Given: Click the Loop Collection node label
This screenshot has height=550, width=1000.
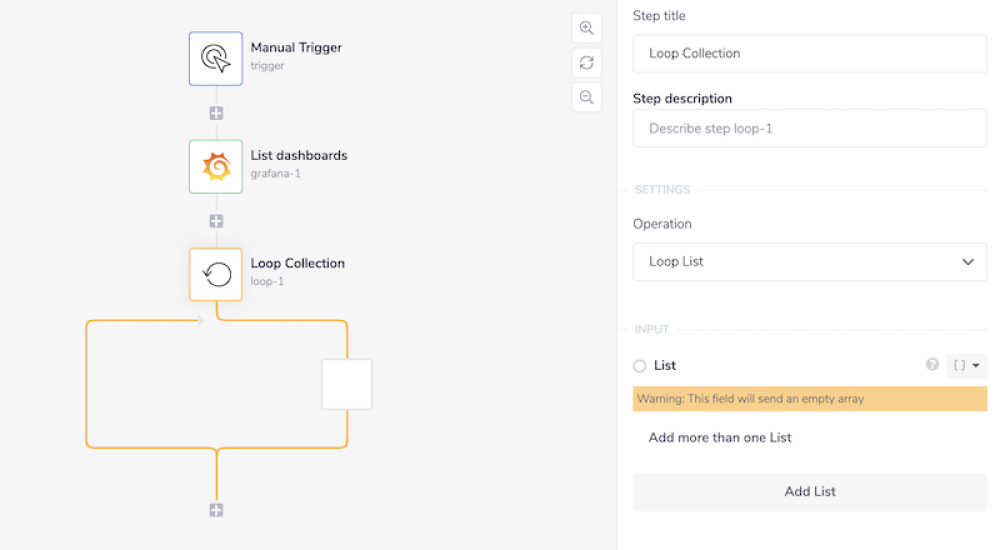Looking at the screenshot, I should [x=297, y=264].
